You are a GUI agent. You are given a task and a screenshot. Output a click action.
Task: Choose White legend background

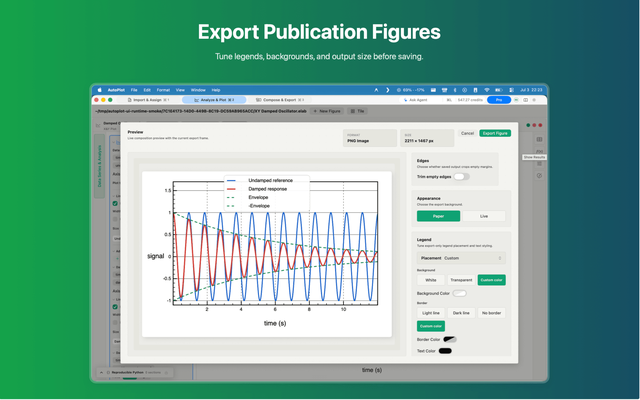[431, 280]
